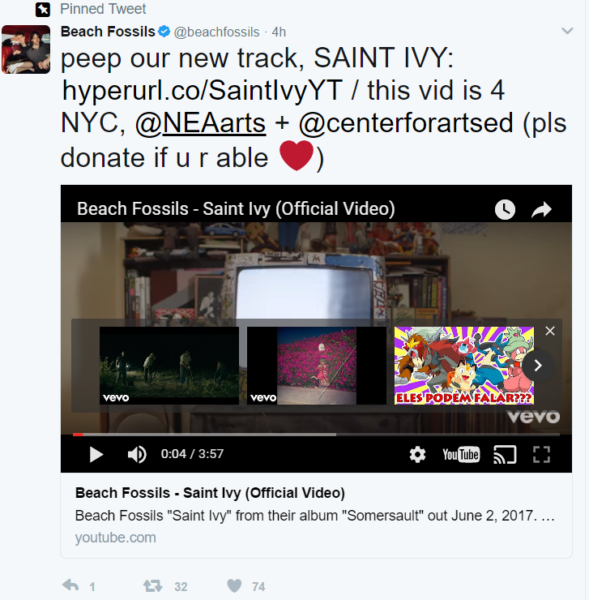The width and height of the screenshot is (589, 600).
Task: Open the hyperurl.co/SaintIvyYT link
Action: tap(202, 91)
